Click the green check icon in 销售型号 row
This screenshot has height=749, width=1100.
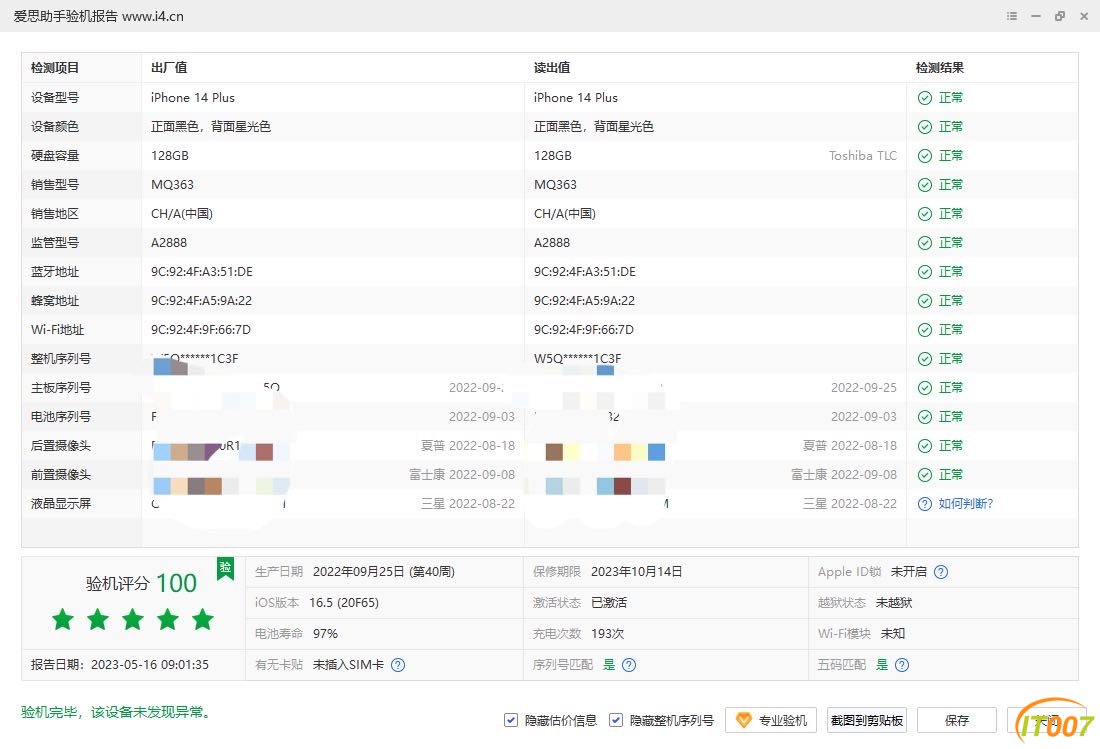coord(925,185)
